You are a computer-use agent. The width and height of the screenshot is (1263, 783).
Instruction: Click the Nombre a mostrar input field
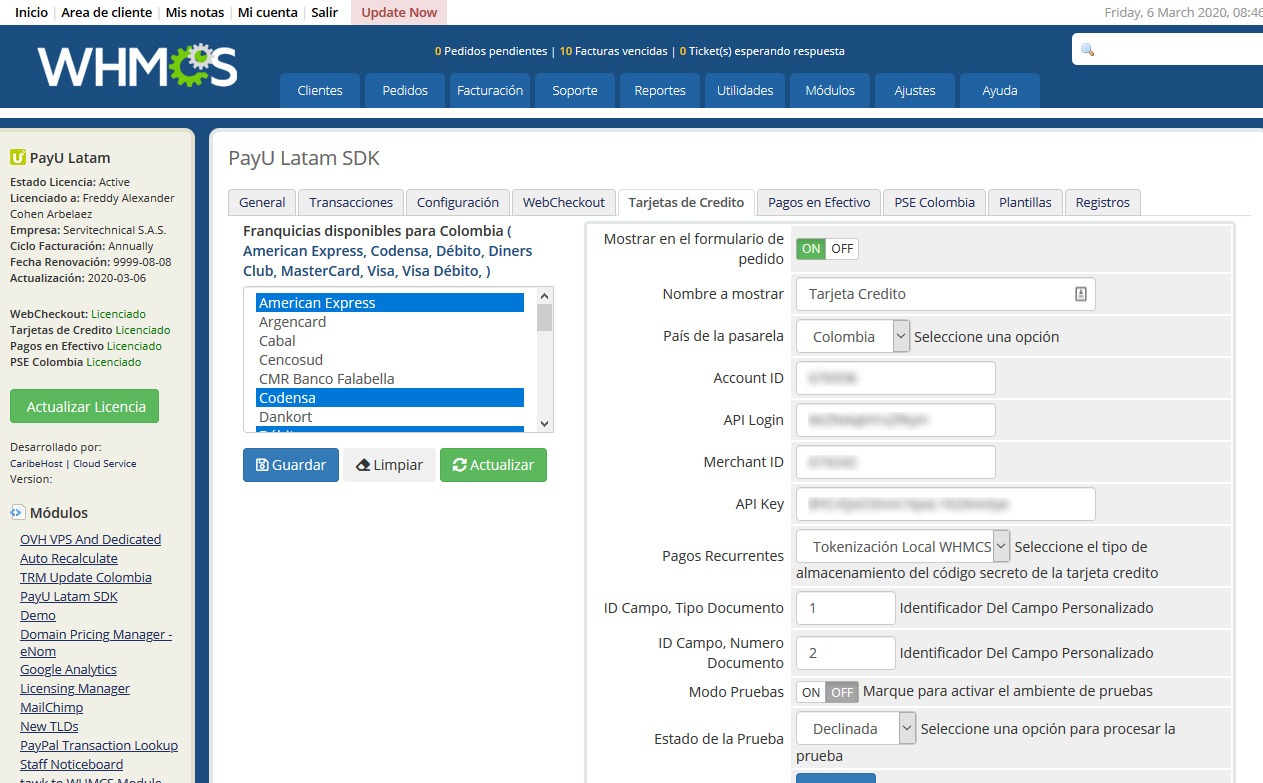[x=946, y=294]
